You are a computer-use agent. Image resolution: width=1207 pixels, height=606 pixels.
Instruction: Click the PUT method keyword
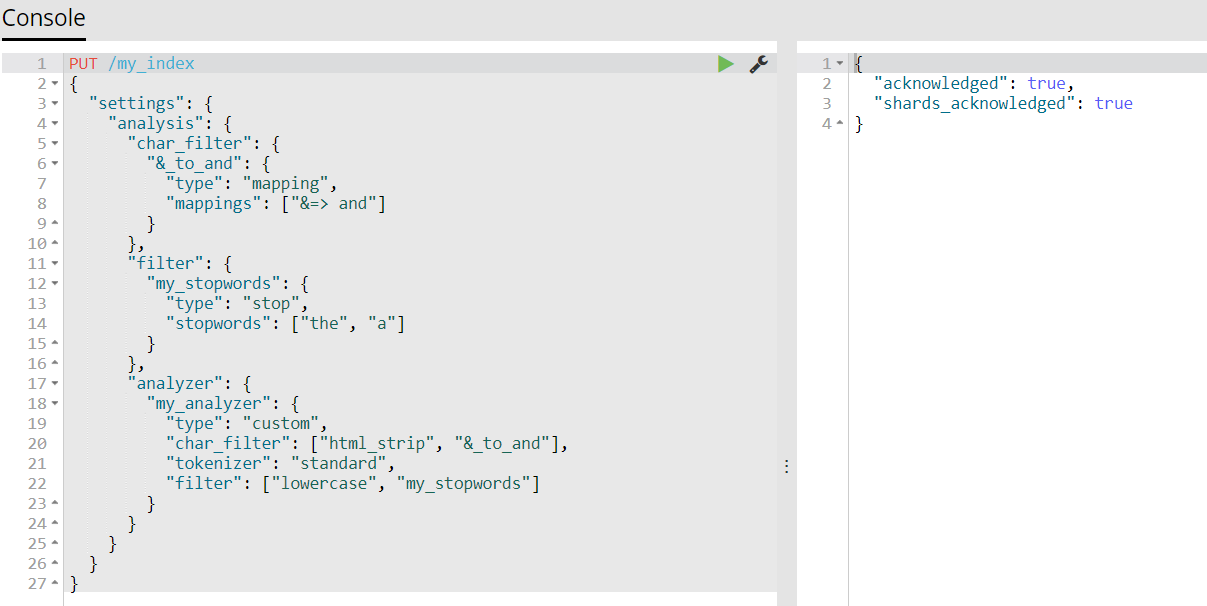[83, 64]
